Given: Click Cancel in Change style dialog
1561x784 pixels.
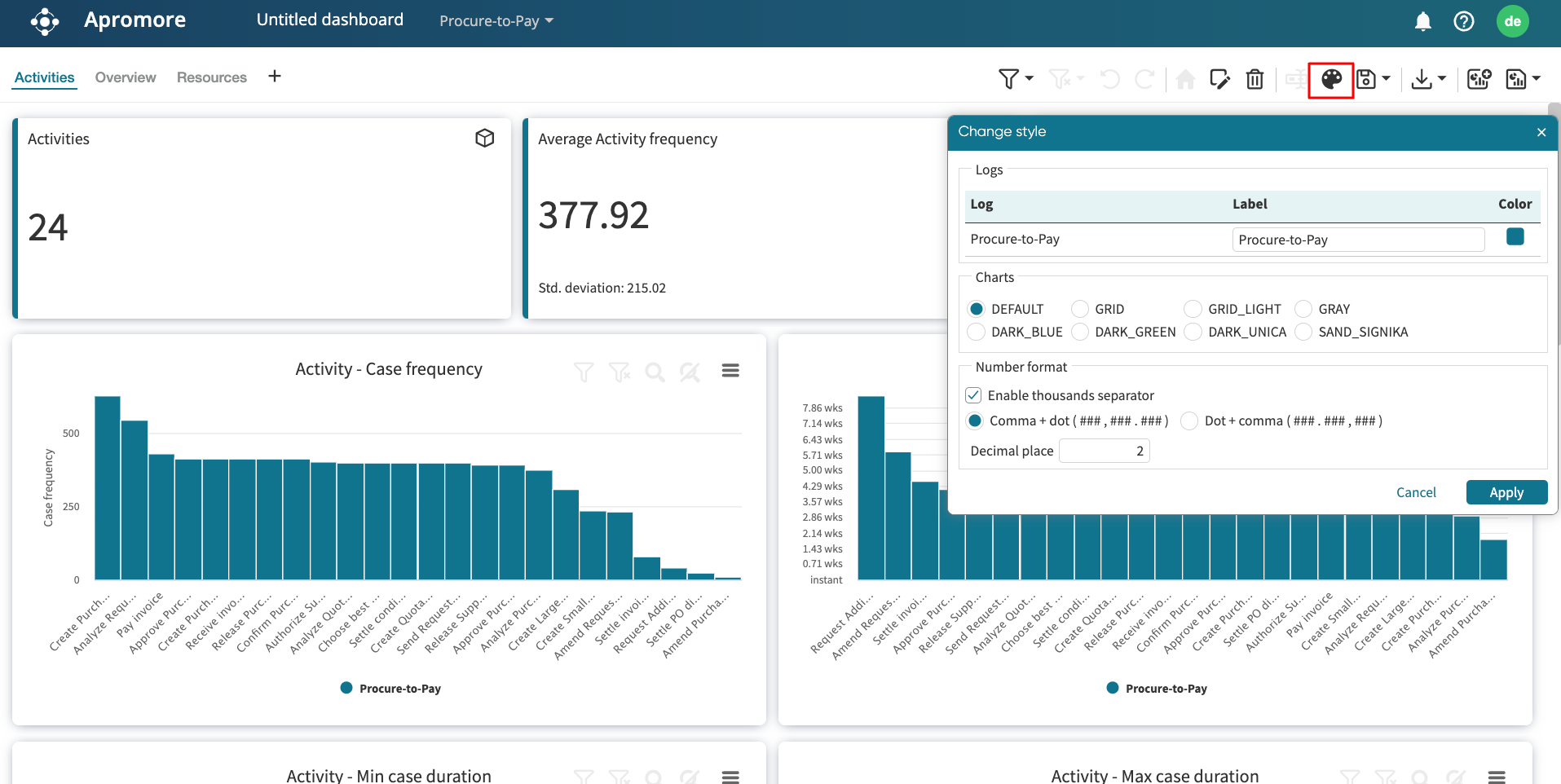Looking at the screenshot, I should [x=1416, y=492].
